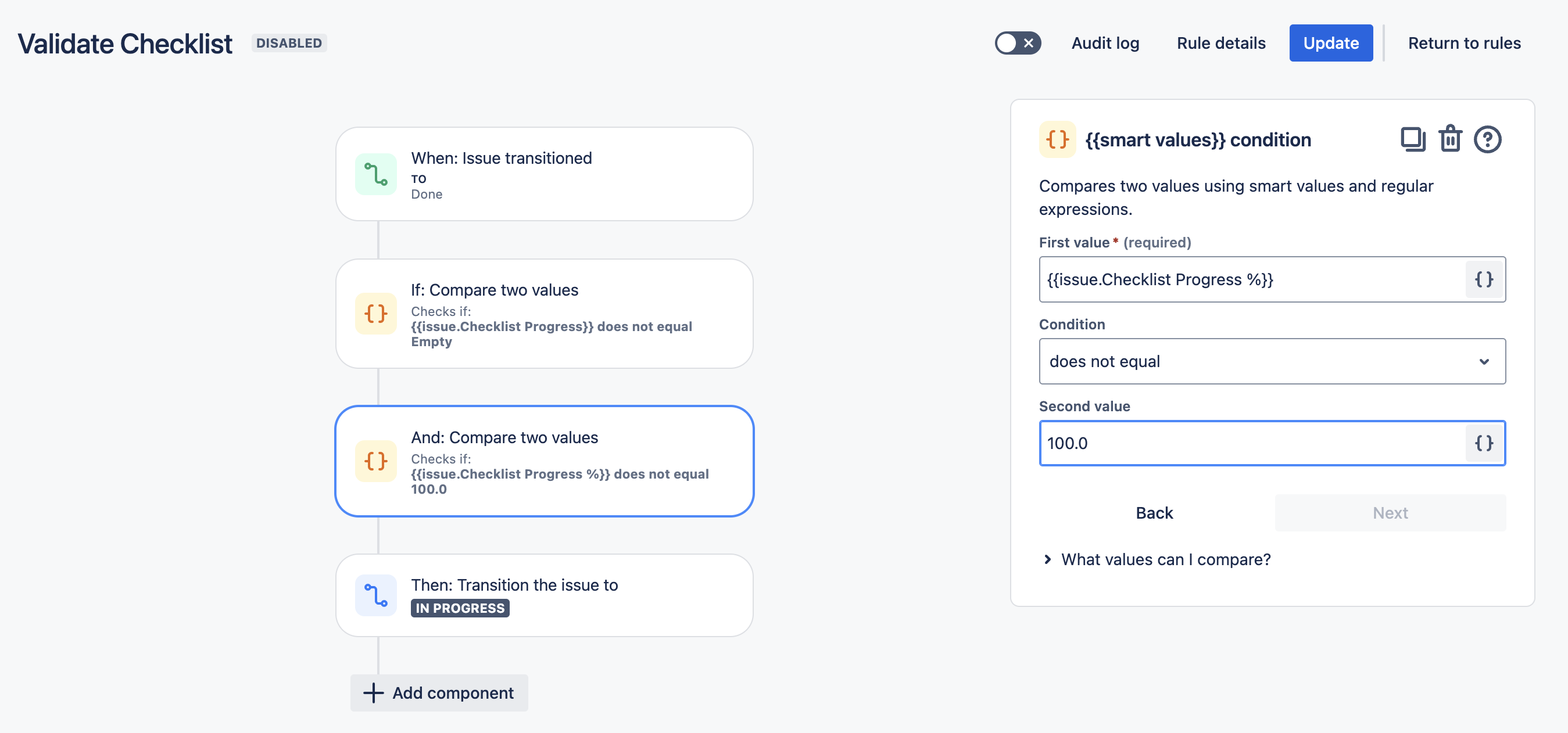This screenshot has height=733, width=1568.
Task: Insert smart value in First value field
Action: tap(1484, 279)
